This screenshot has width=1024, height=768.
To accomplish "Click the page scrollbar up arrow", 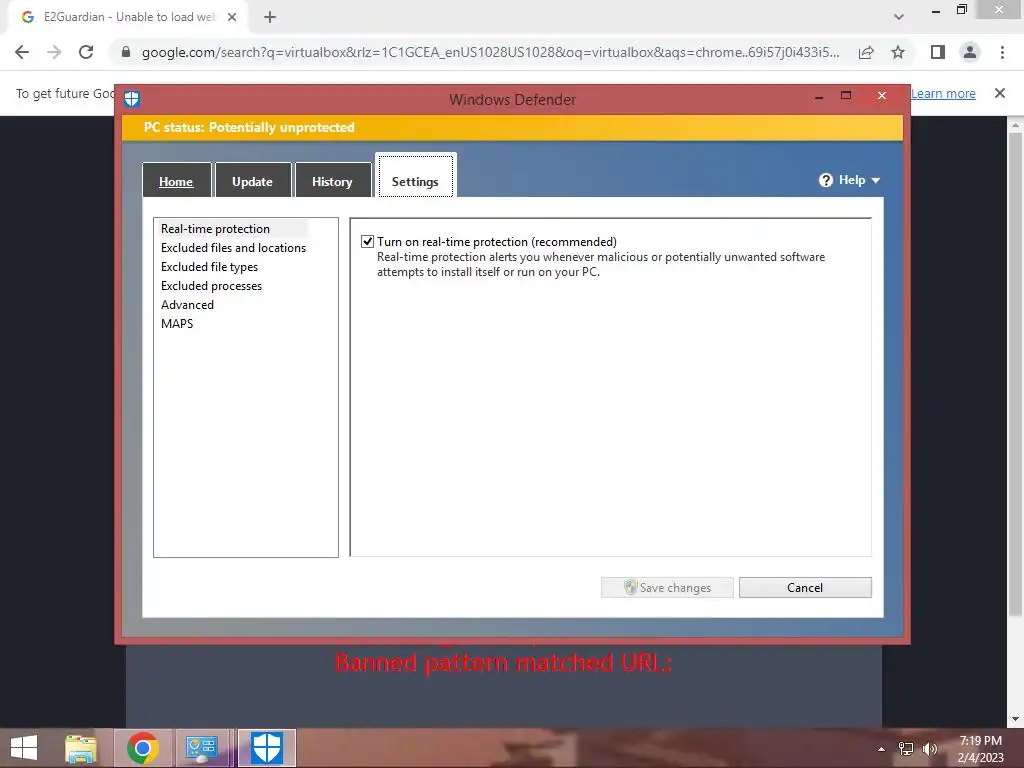I will (1015, 124).
